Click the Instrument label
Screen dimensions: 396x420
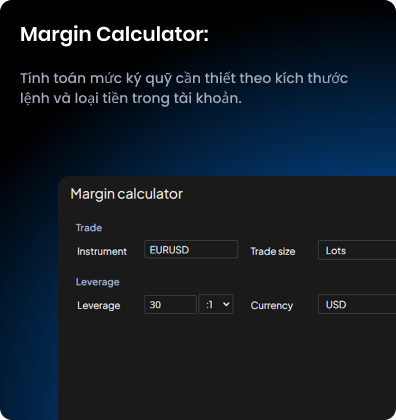[x=102, y=251]
